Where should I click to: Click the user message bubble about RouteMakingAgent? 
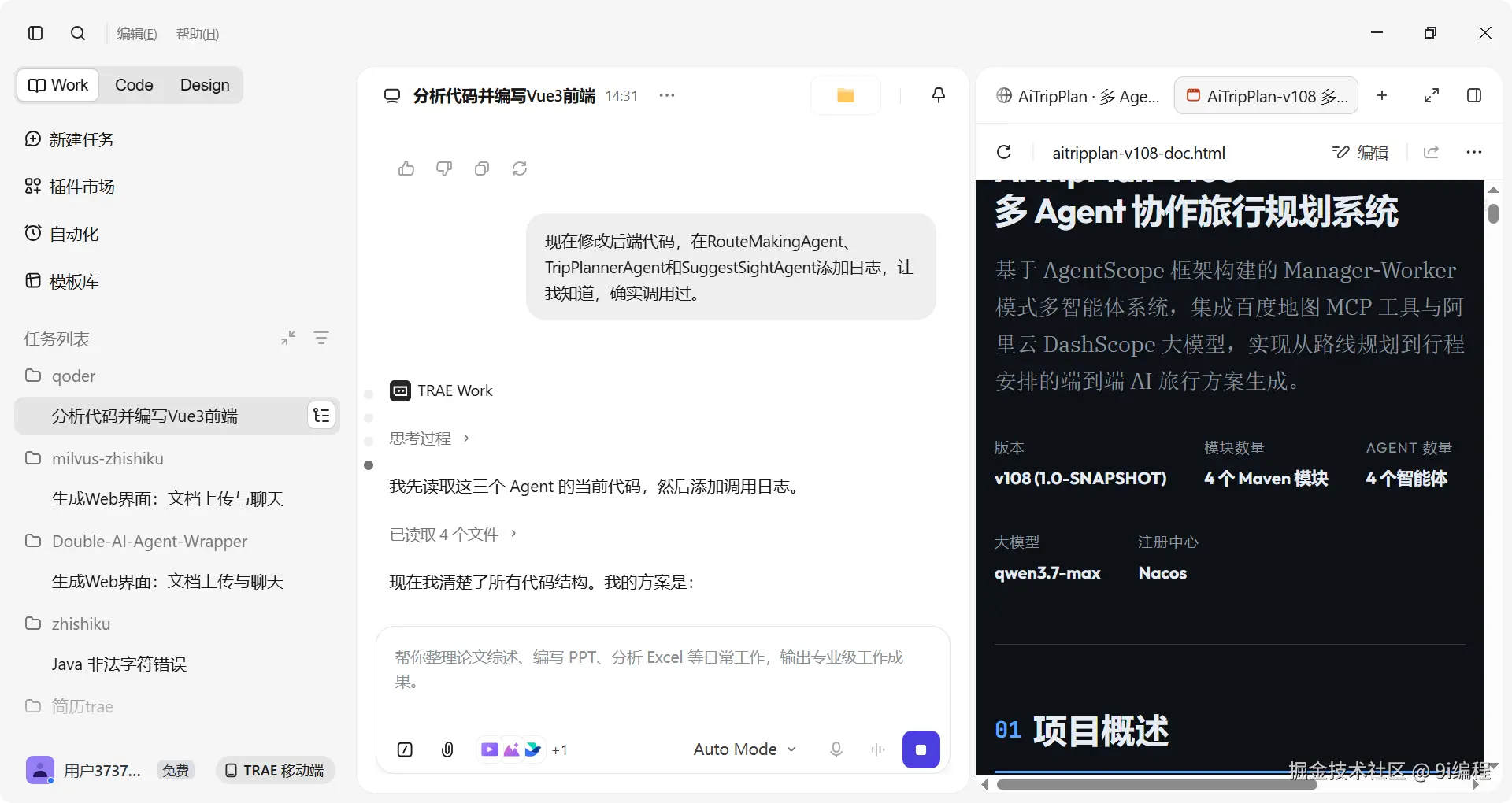pyautogui.click(x=731, y=267)
